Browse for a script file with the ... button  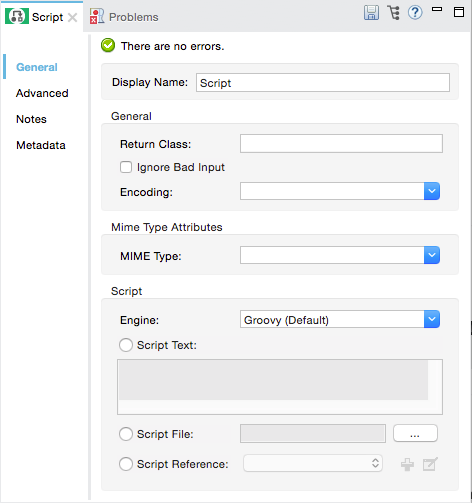415,433
